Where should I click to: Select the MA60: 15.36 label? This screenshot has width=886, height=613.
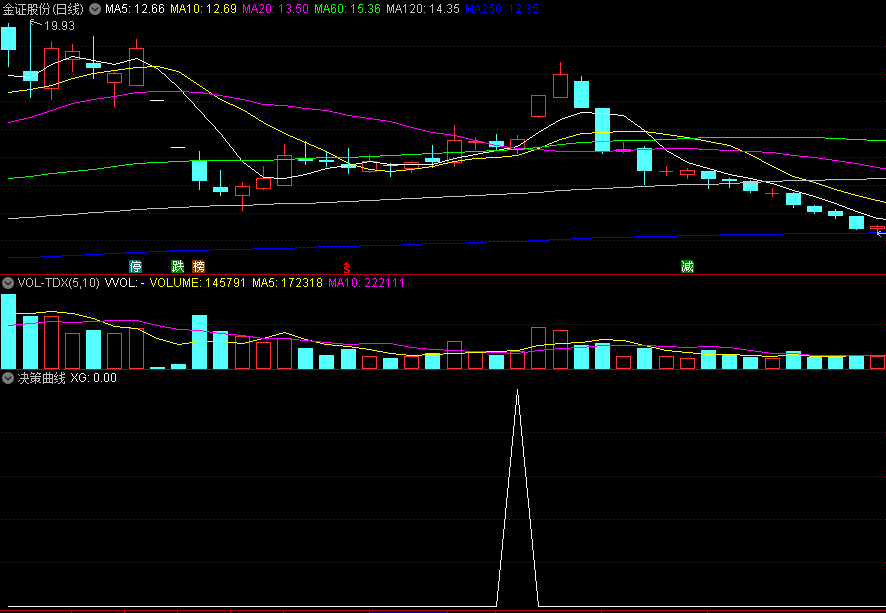(348, 9)
